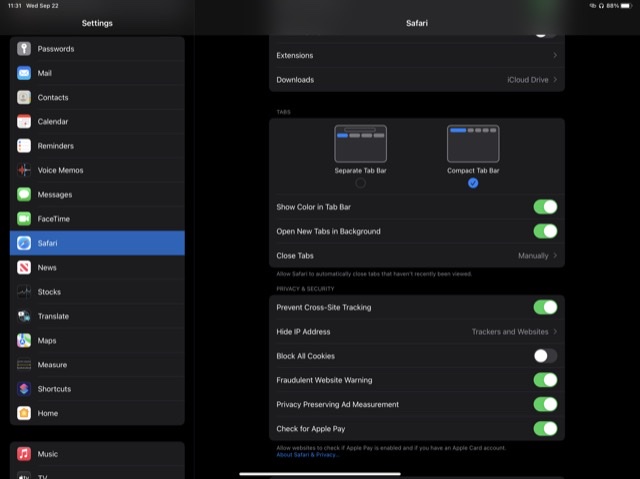Image resolution: width=640 pixels, height=479 pixels.
Task: Open Passwords key icon
Action: tap(24, 49)
